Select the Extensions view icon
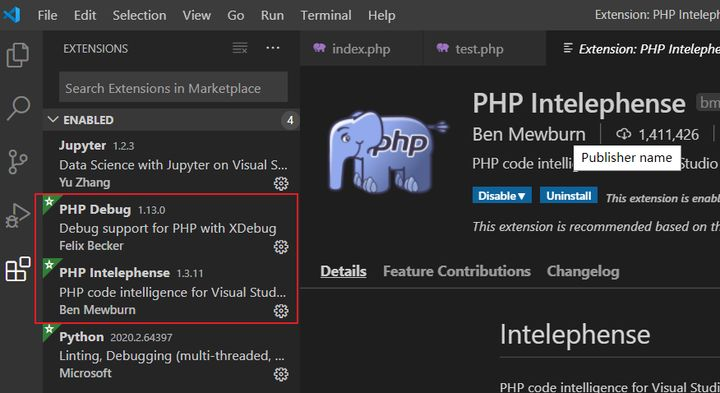This screenshot has width=720, height=393. point(18,269)
